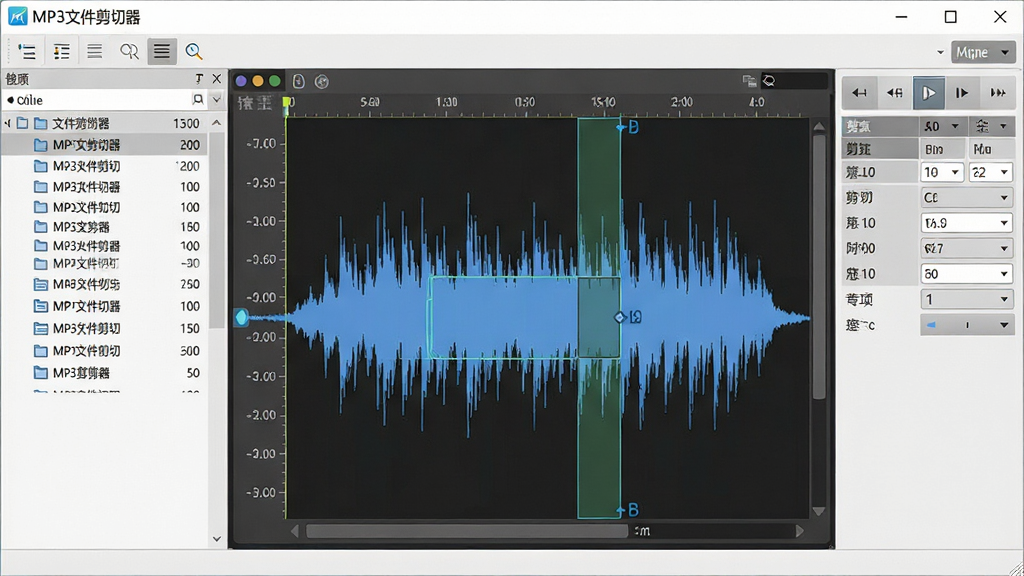The height and width of the screenshot is (576, 1024).
Task: Click the green dot in the waveform header
Action: [275, 81]
